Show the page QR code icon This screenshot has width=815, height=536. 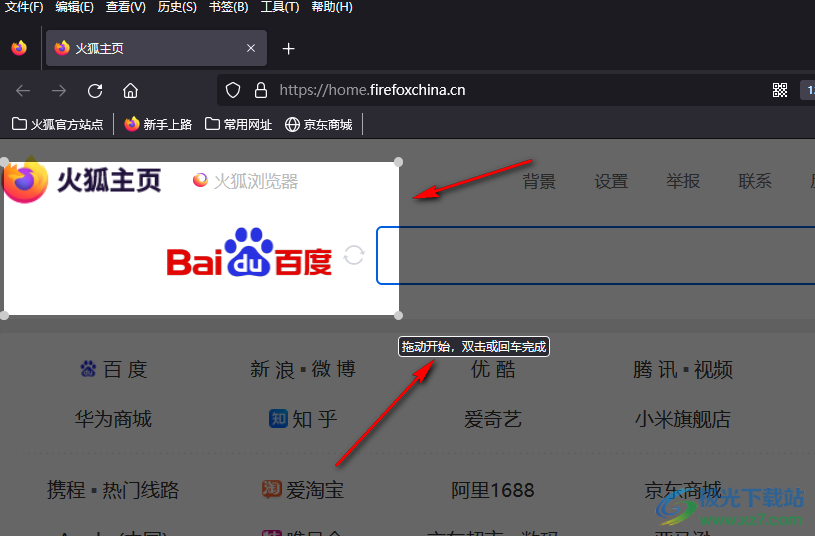point(780,90)
